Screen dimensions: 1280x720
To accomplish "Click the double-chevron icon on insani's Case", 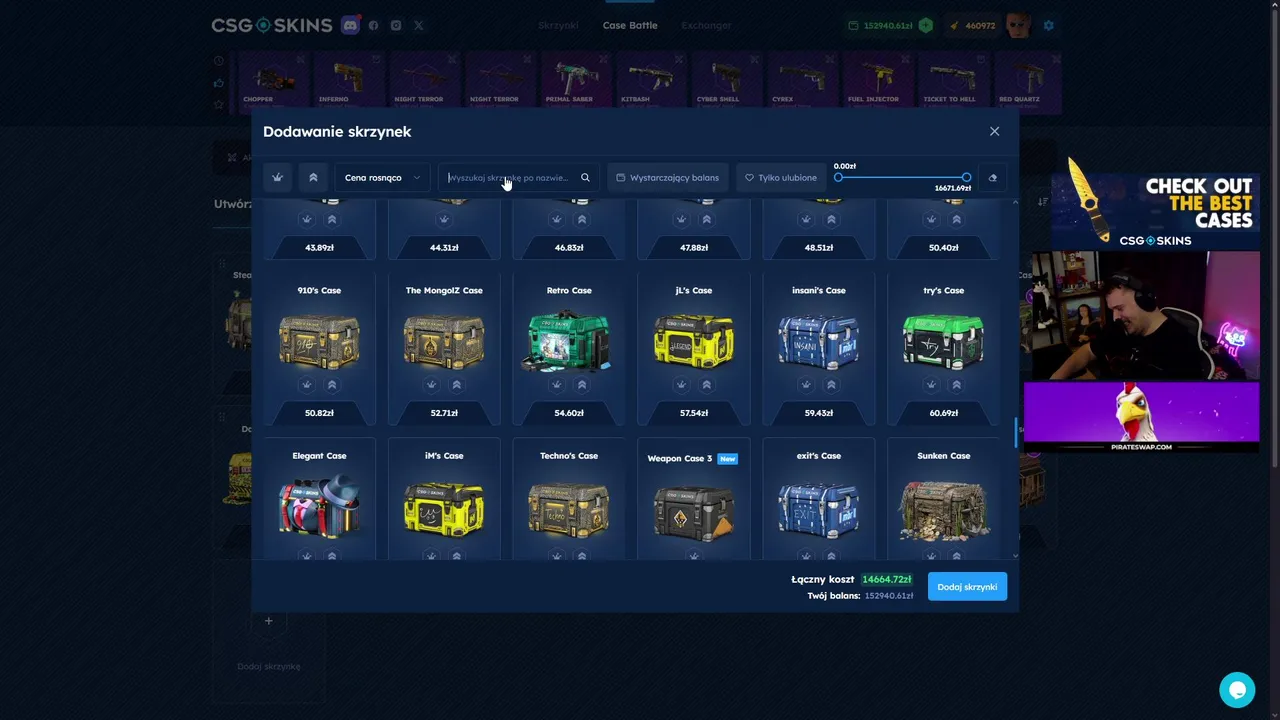I will point(832,385).
